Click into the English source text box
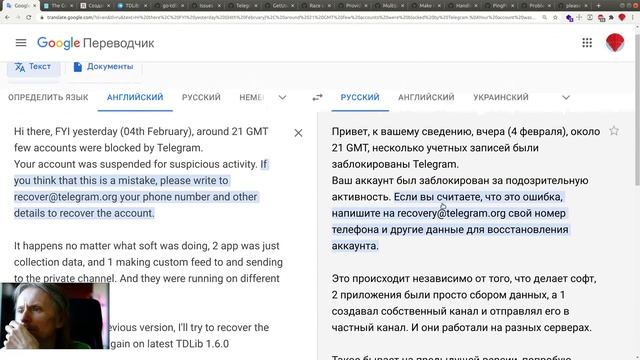This screenshot has height=360, width=640. click(149, 237)
